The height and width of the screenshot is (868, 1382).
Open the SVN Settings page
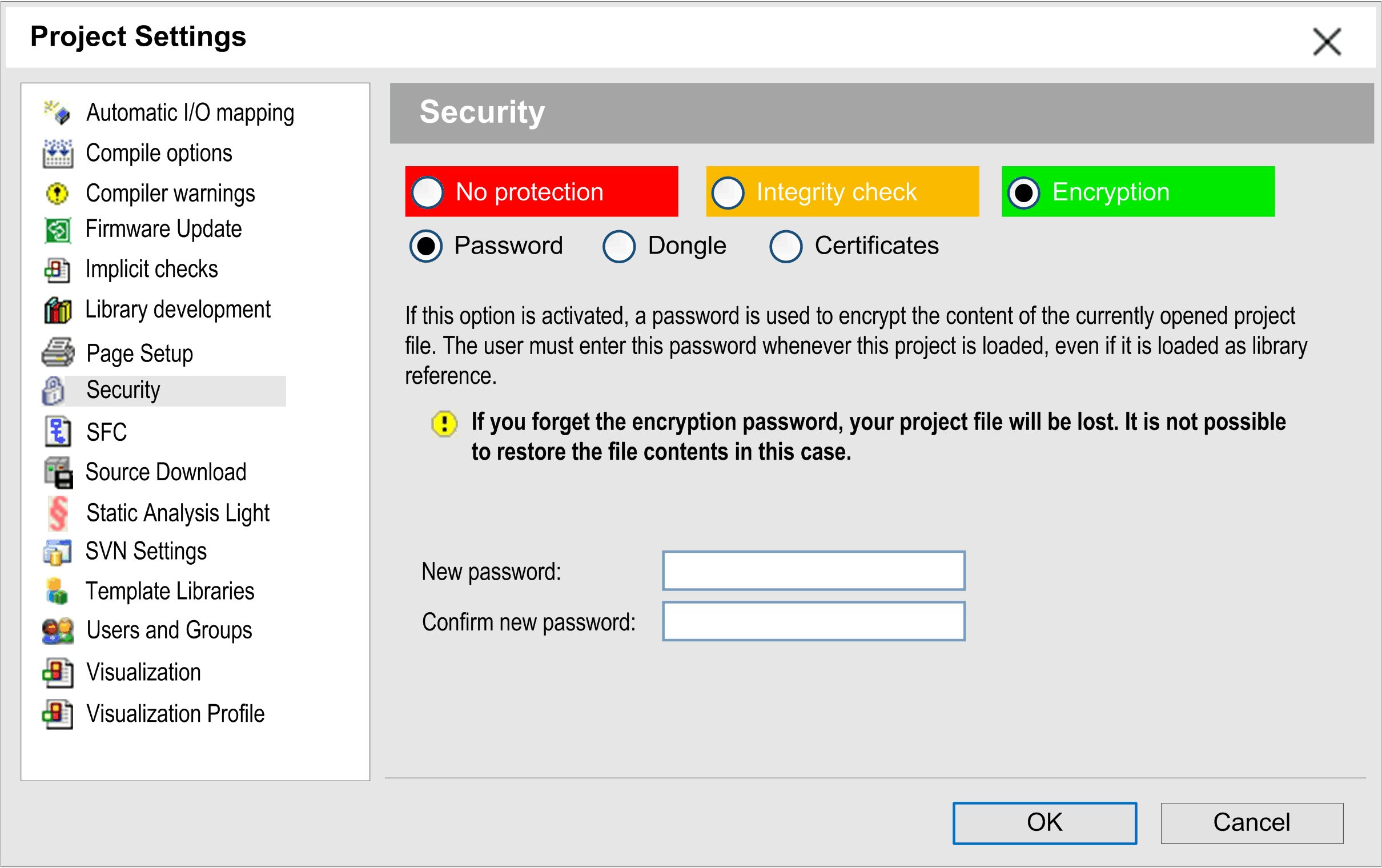(x=146, y=551)
